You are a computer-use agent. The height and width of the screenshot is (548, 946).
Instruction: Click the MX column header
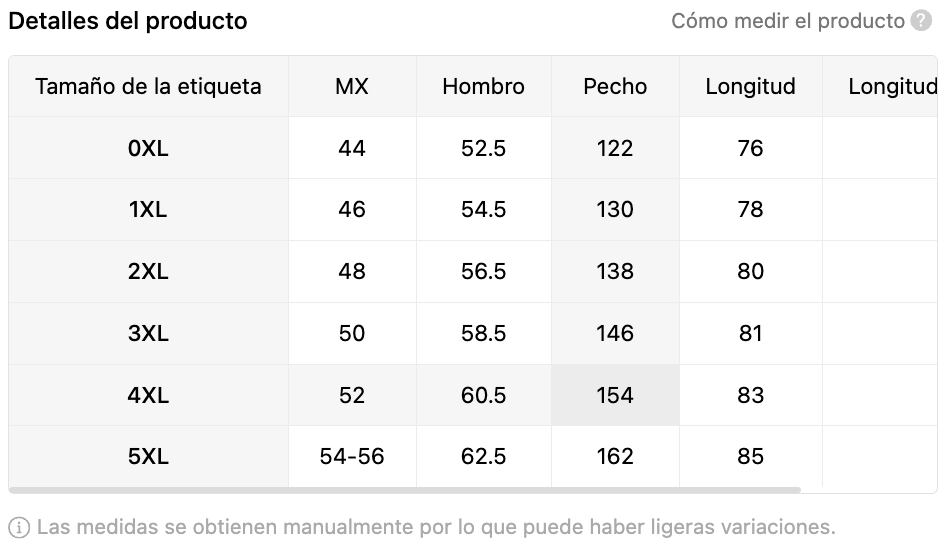pos(352,86)
